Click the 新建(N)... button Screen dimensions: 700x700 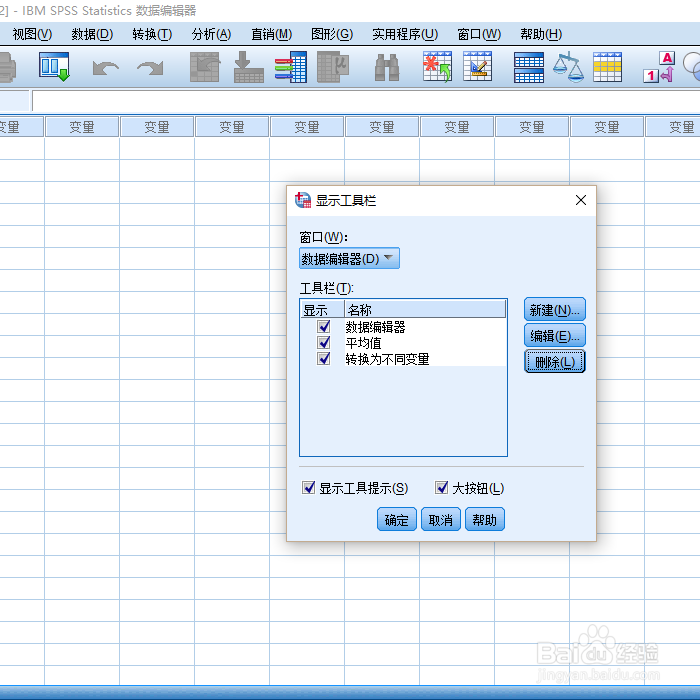click(x=554, y=309)
